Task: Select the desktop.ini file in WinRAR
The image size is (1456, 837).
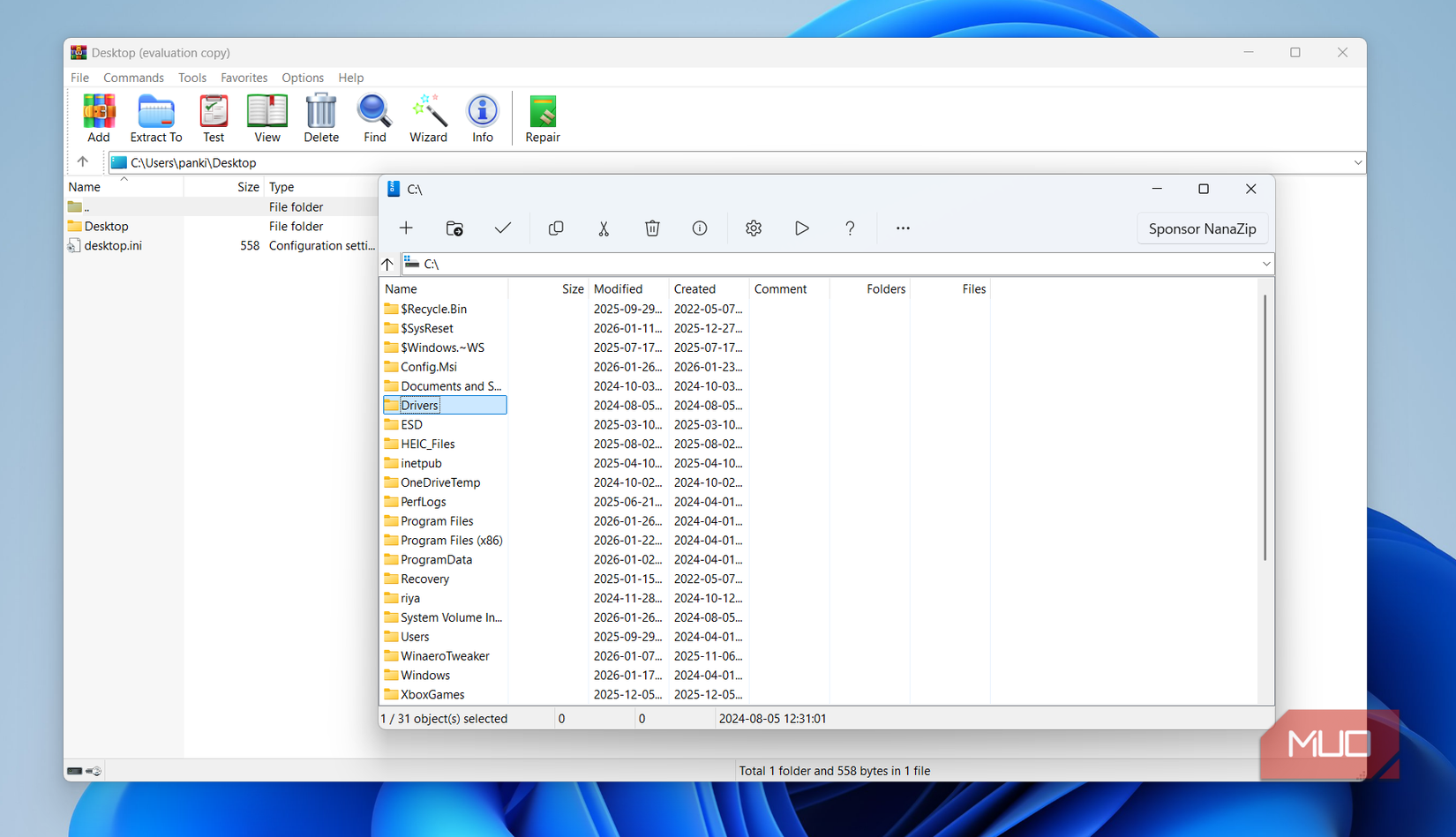Action: 112,245
